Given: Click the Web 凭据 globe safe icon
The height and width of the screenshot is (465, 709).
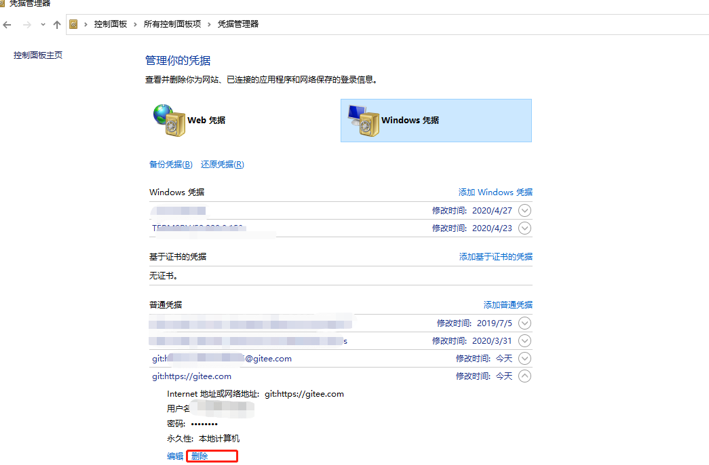Looking at the screenshot, I should (x=169, y=120).
